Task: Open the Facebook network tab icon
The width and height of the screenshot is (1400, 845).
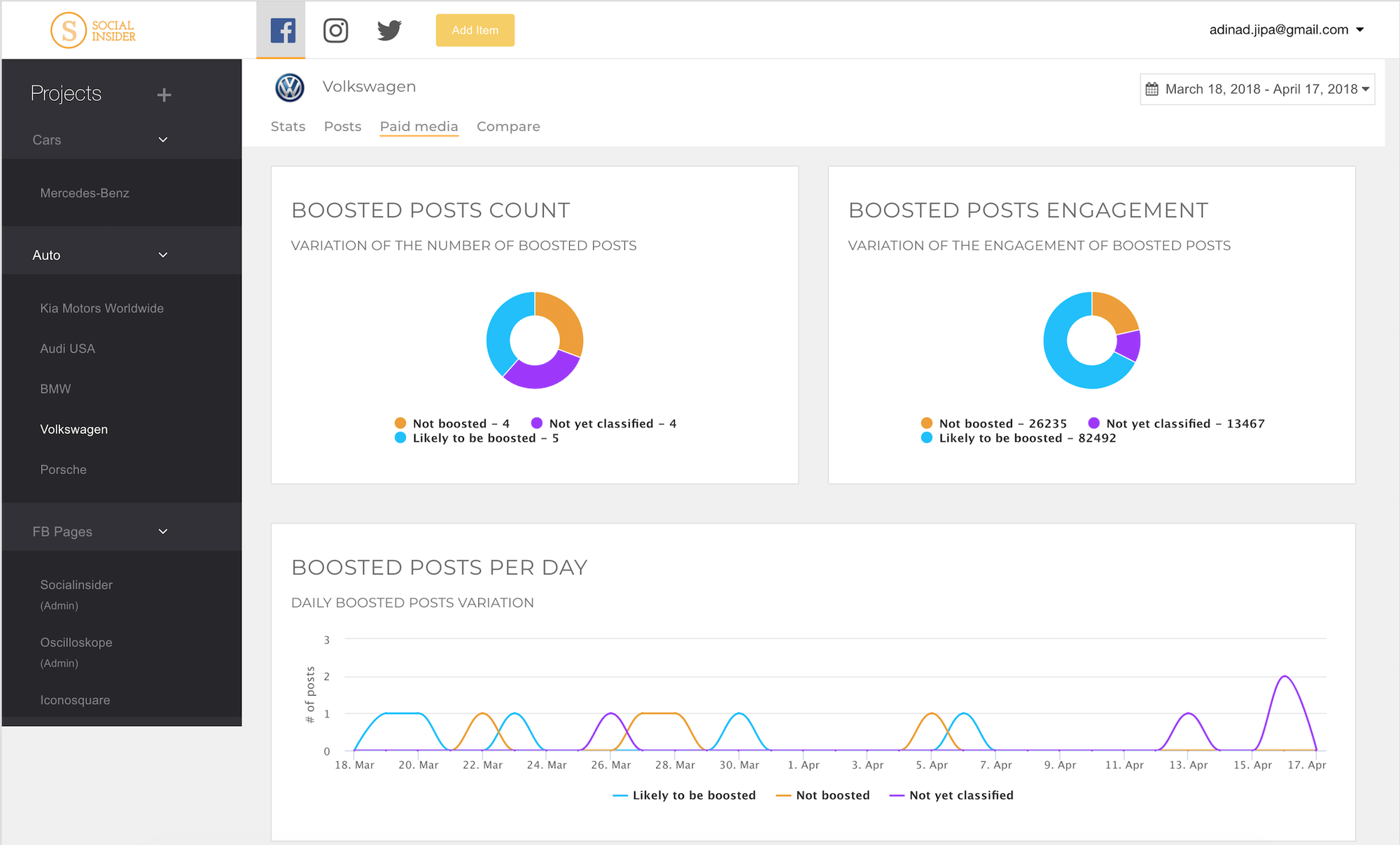Action: (x=283, y=30)
